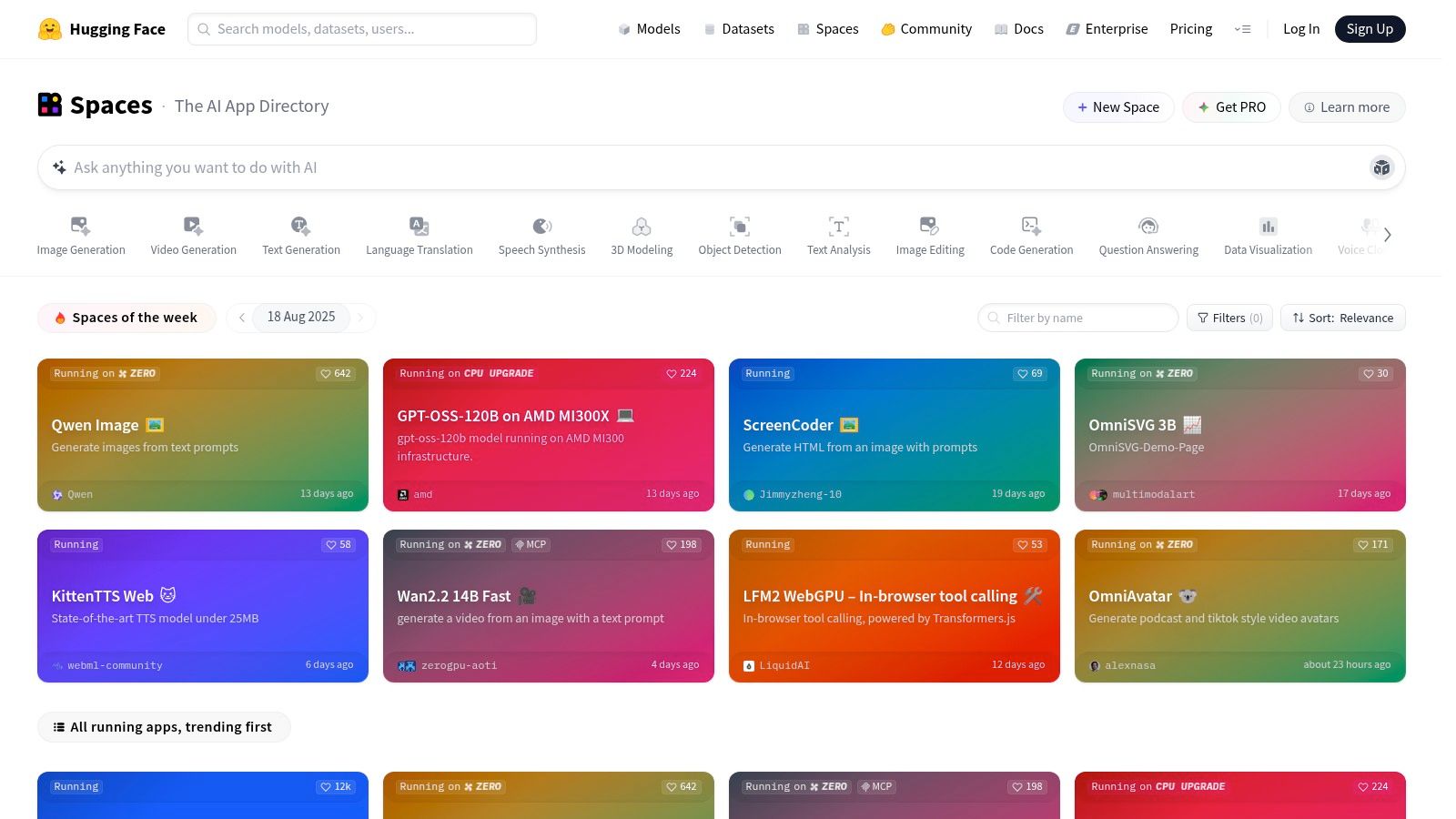Open the 3D Modeling category icon
Screen dimensions: 1456x819
[642, 227]
